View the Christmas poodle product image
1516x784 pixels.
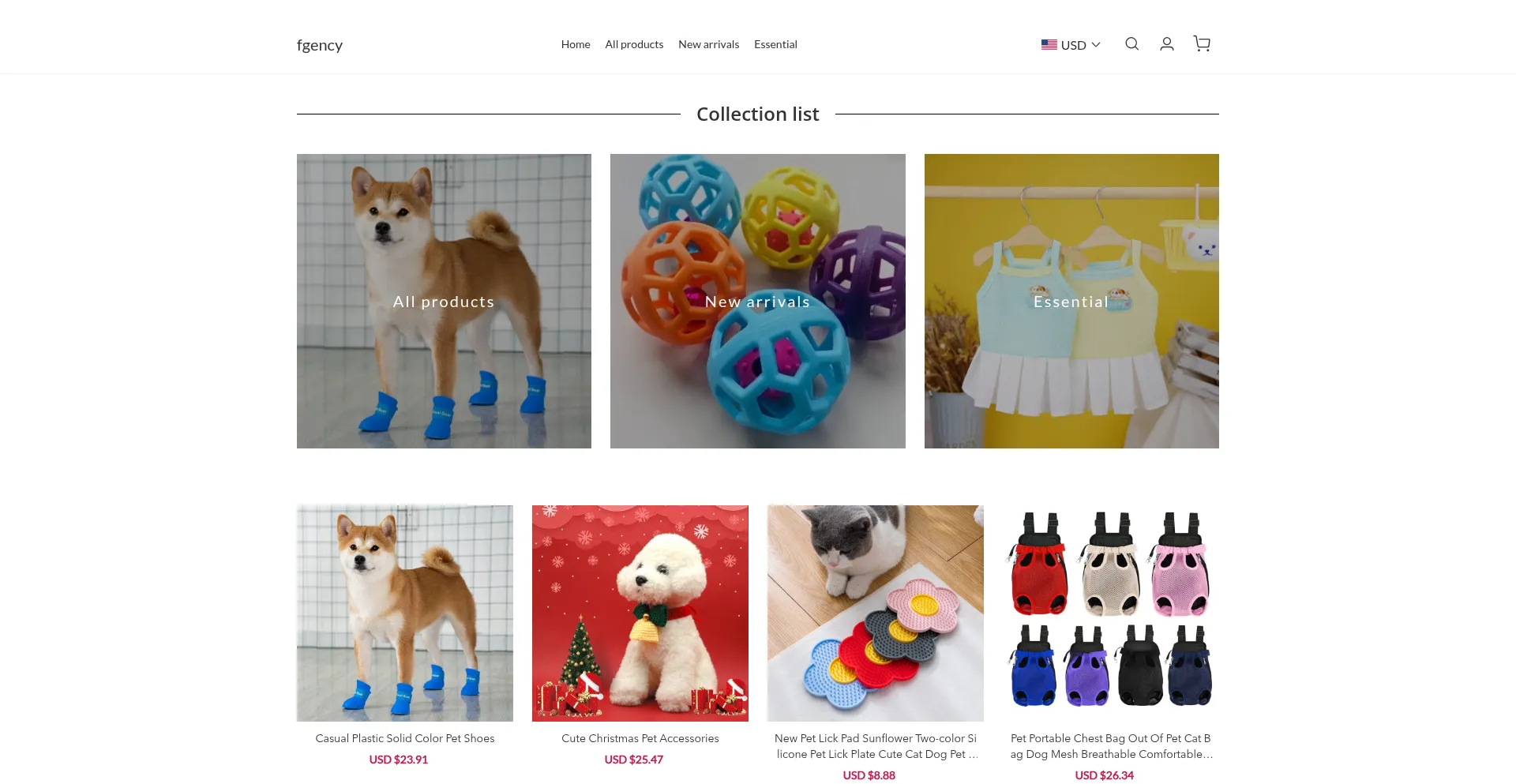pyautogui.click(x=640, y=613)
